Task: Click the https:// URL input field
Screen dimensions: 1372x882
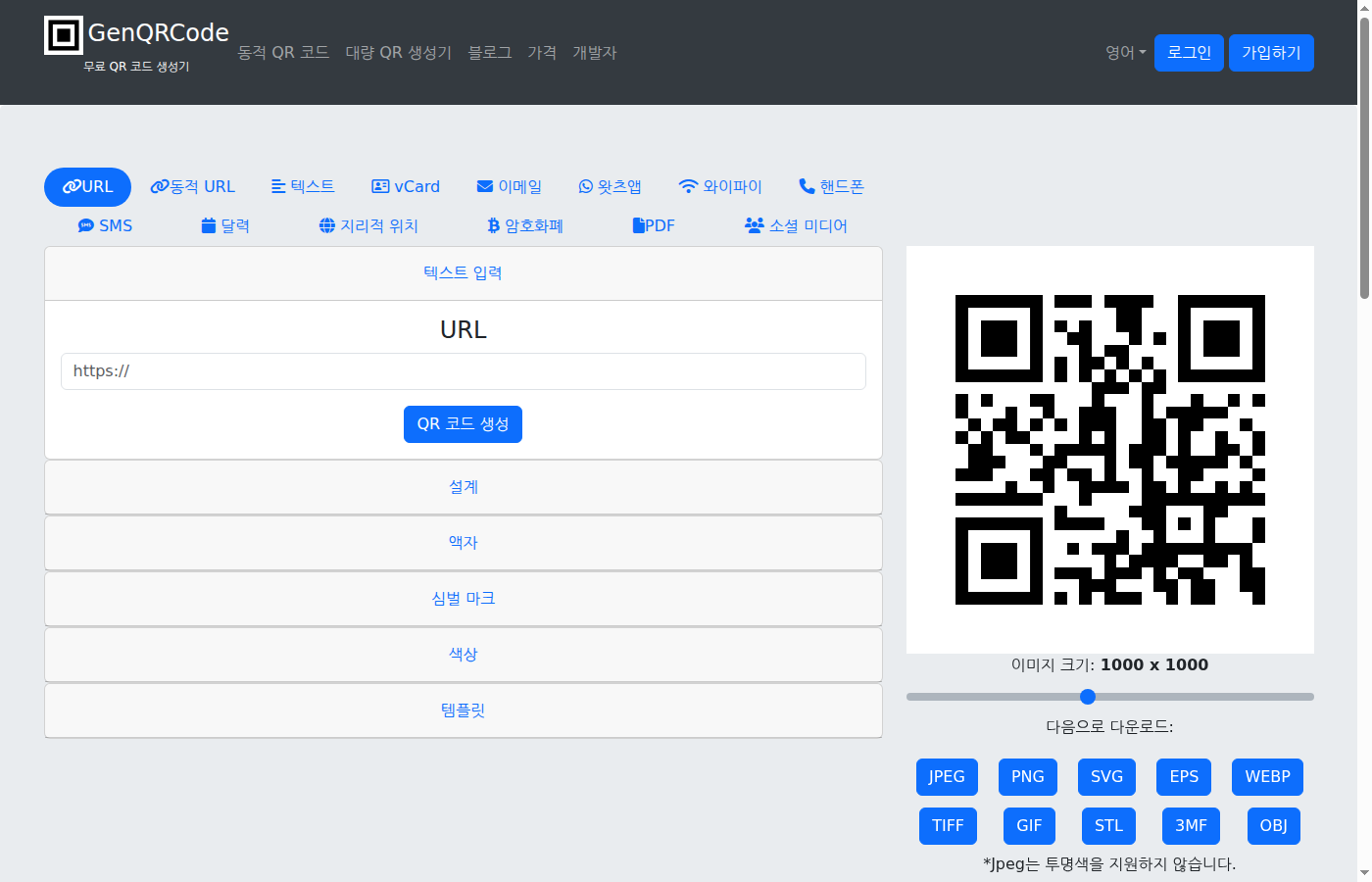Action: pos(463,371)
